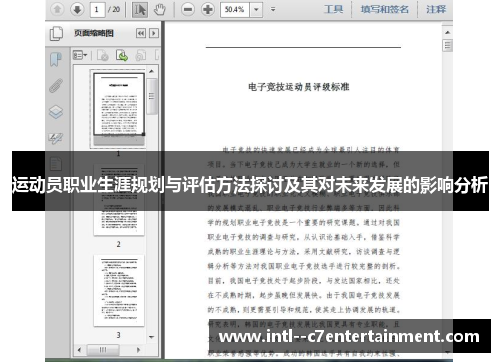The width and height of the screenshot is (500, 362).
Task: Go to the next page with down arrow
Action: pyautogui.click(x=77, y=9)
